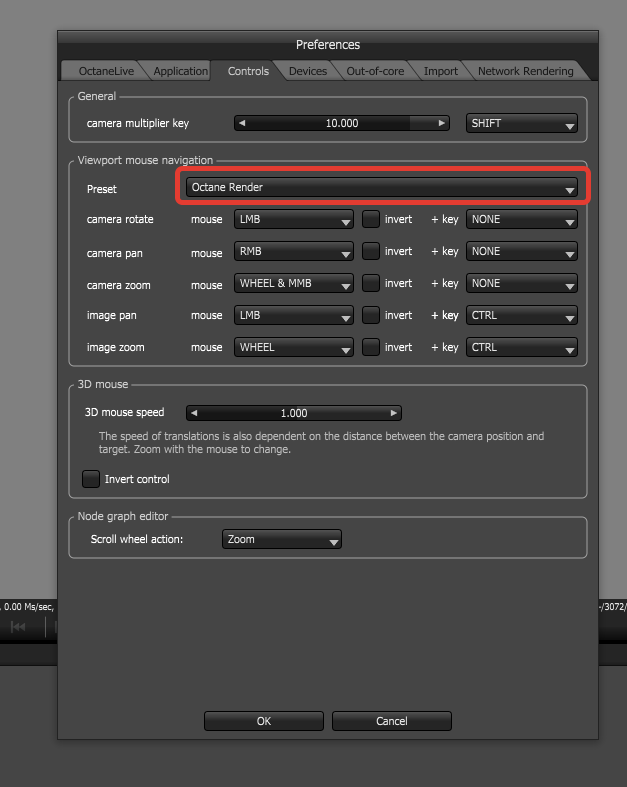Enable invert for image zoom
Screen dimensions: 627x787
tap(370, 347)
